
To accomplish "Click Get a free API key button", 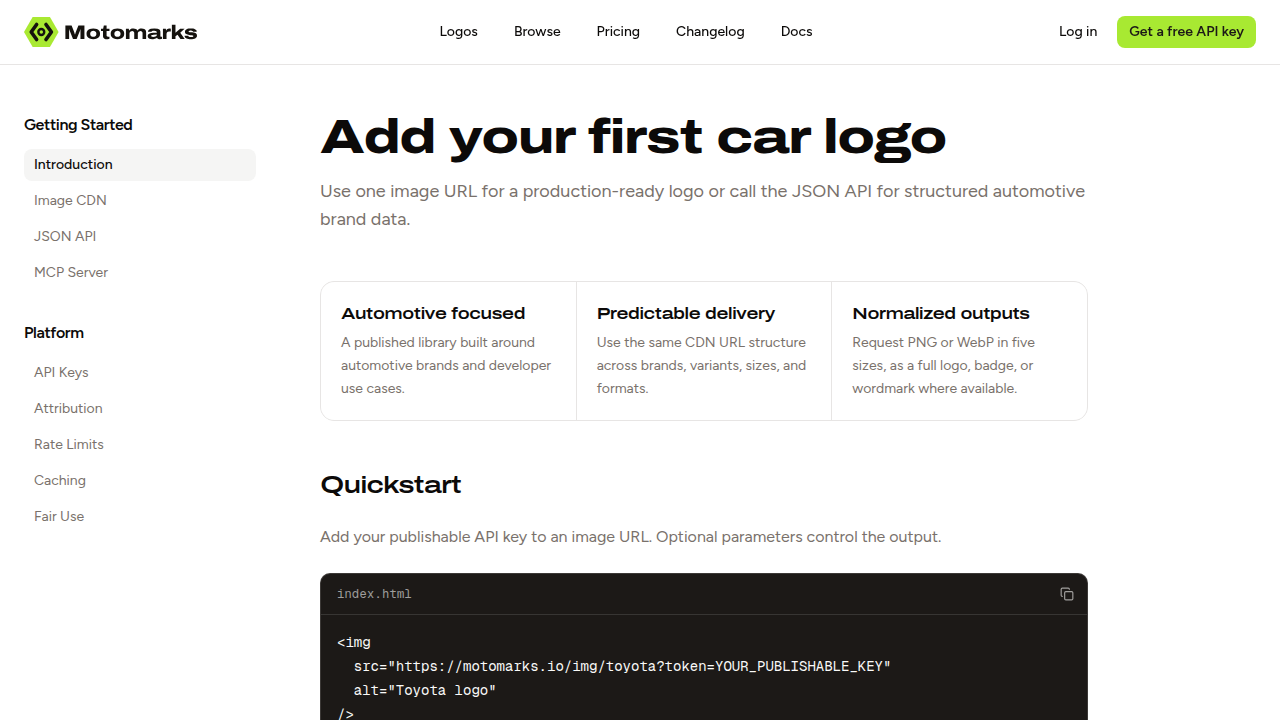I will pos(1186,32).
